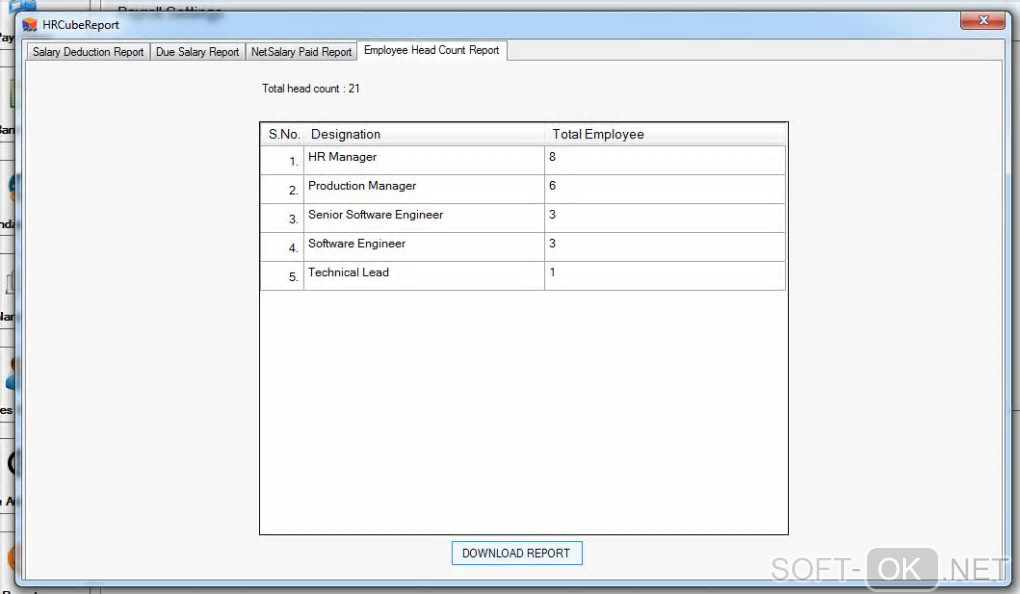1020x594 pixels.
Task: Click the Total Employee column header
Action: [665, 134]
